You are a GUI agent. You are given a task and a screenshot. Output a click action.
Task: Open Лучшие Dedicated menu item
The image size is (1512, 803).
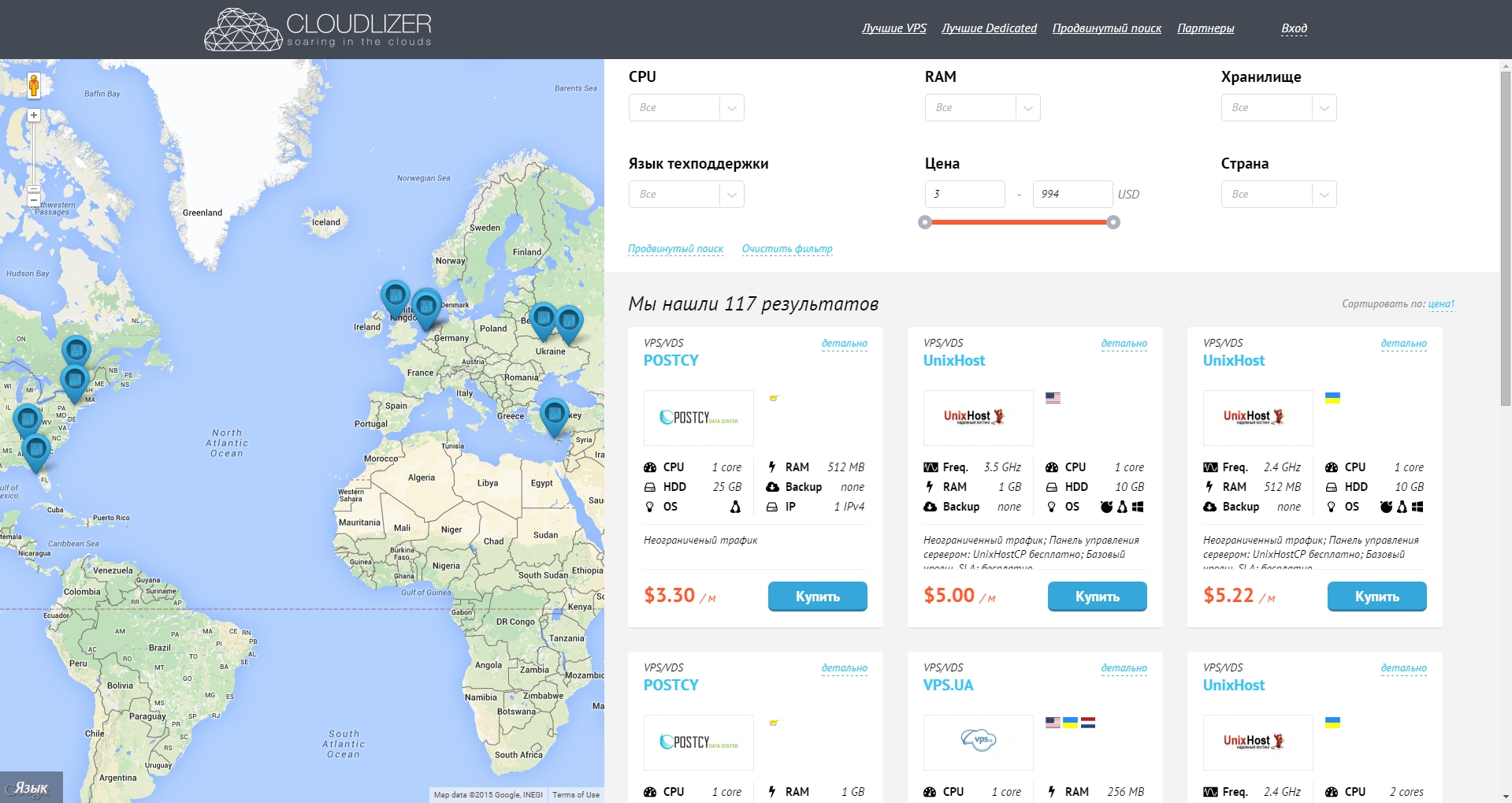pyautogui.click(x=989, y=28)
